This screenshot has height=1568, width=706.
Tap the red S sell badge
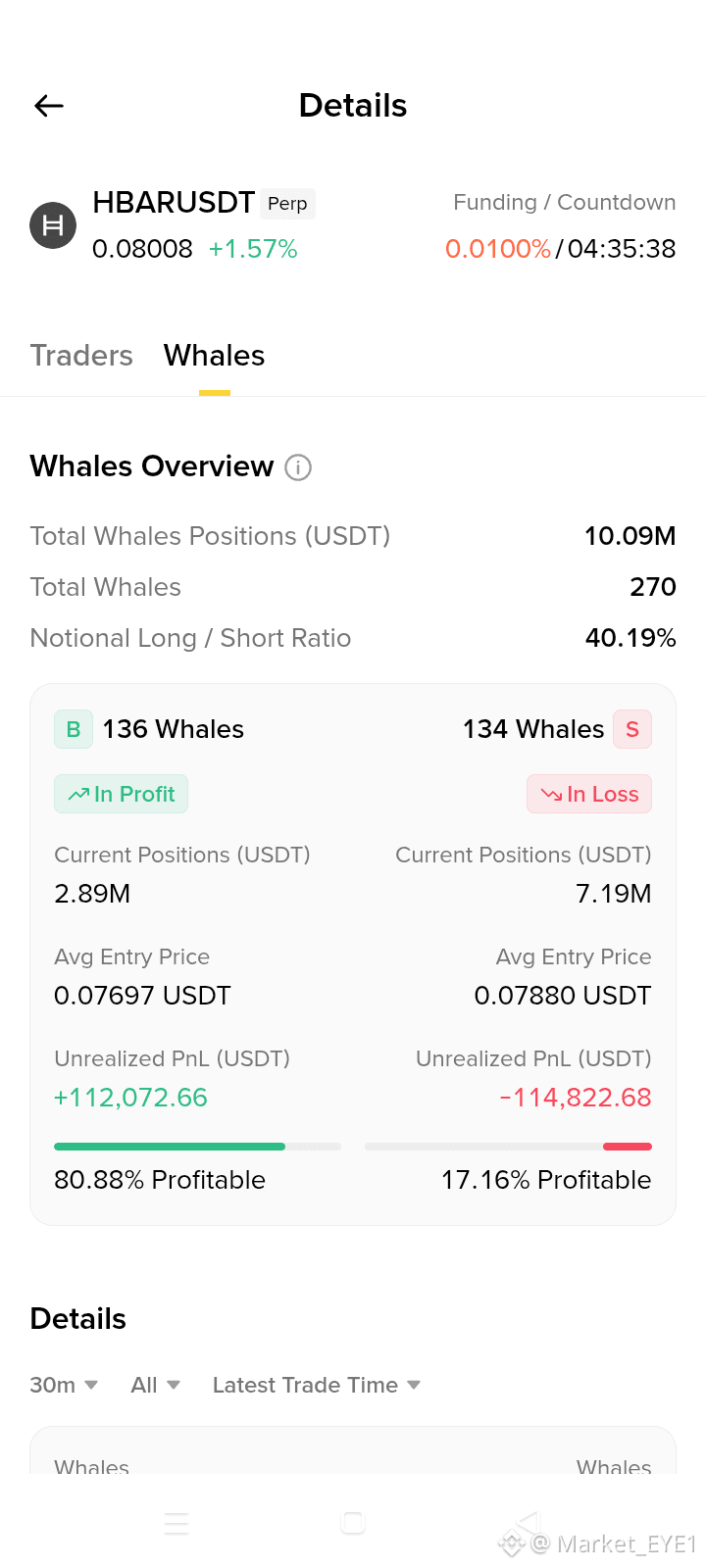pyautogui.click(x=632, y=729)
